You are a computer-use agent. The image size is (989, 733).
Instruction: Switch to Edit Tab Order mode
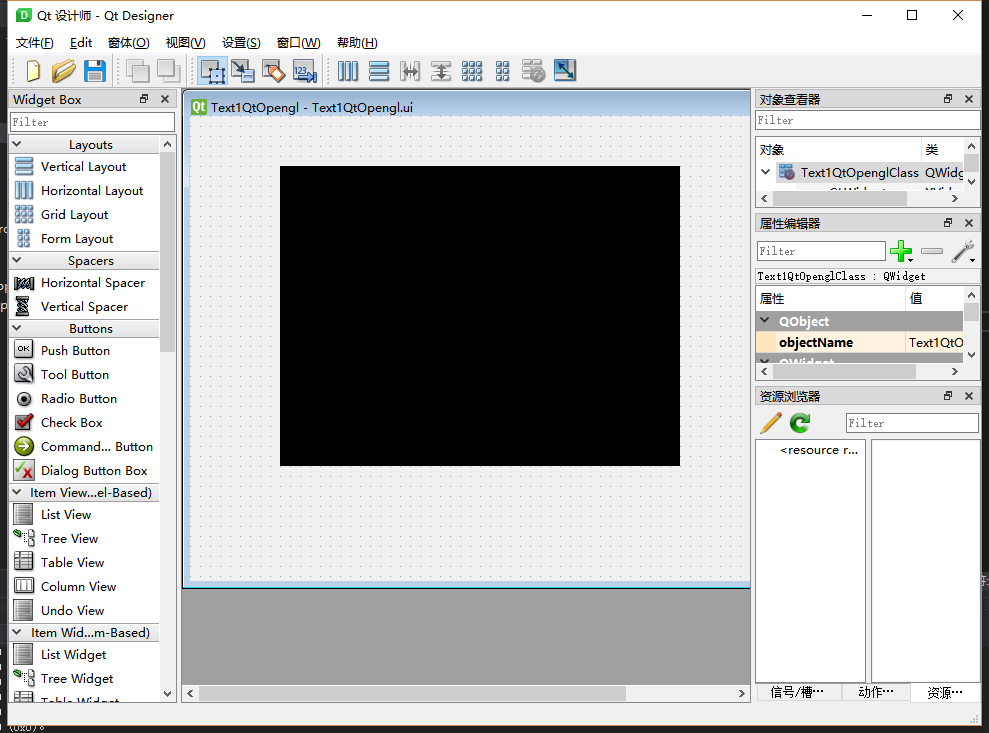(305, 71)
